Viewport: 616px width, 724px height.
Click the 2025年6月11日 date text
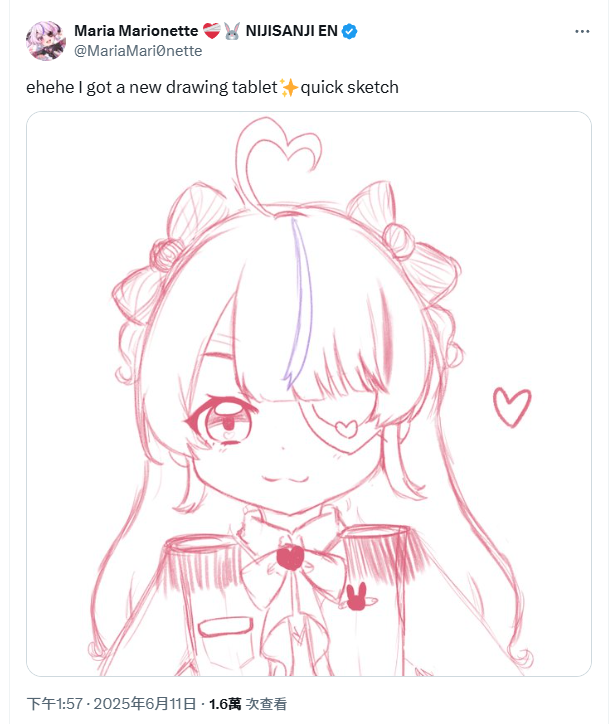tap(145, 704)
